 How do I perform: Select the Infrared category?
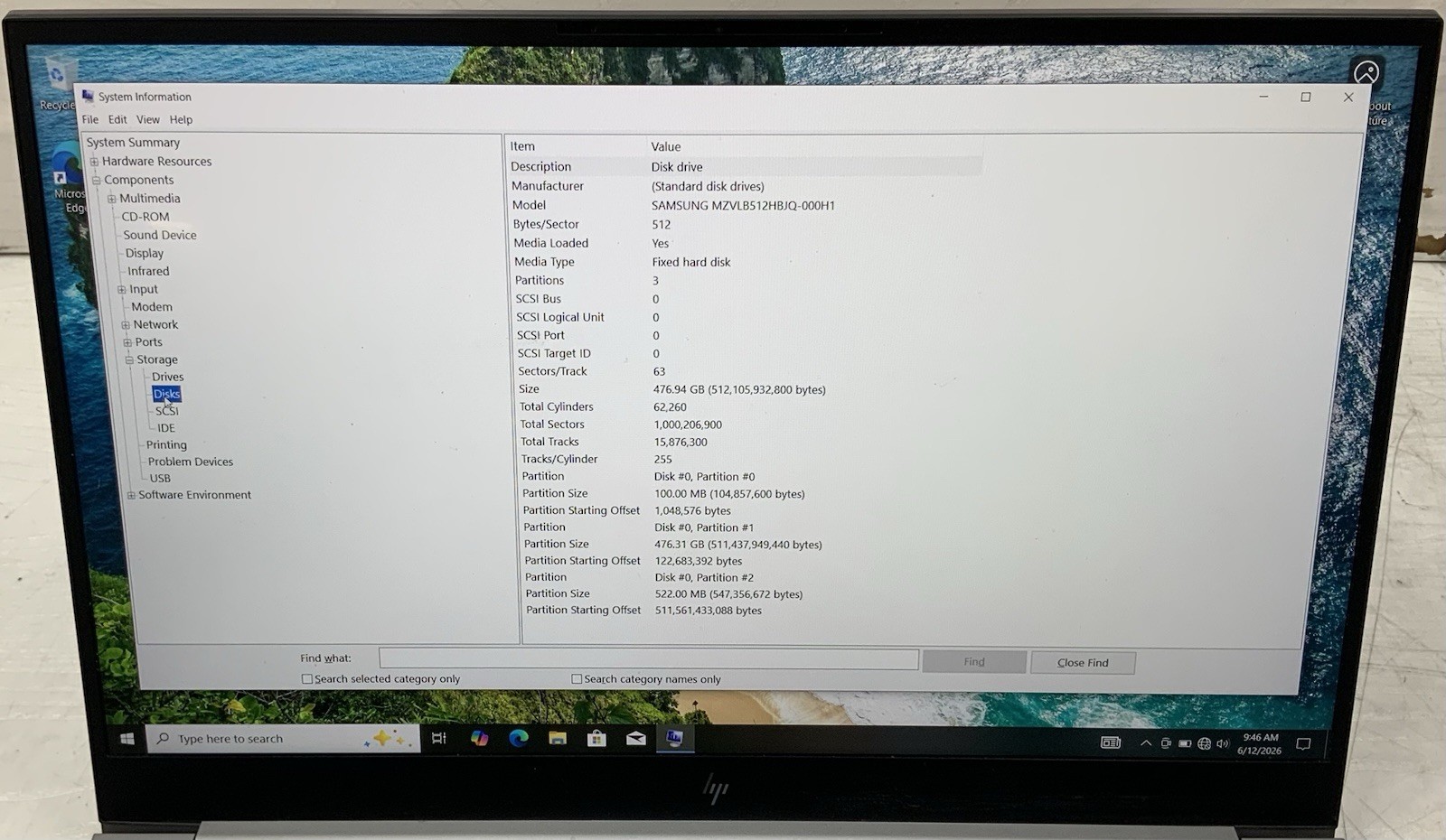pyautogui.click(x=148, y=271)
